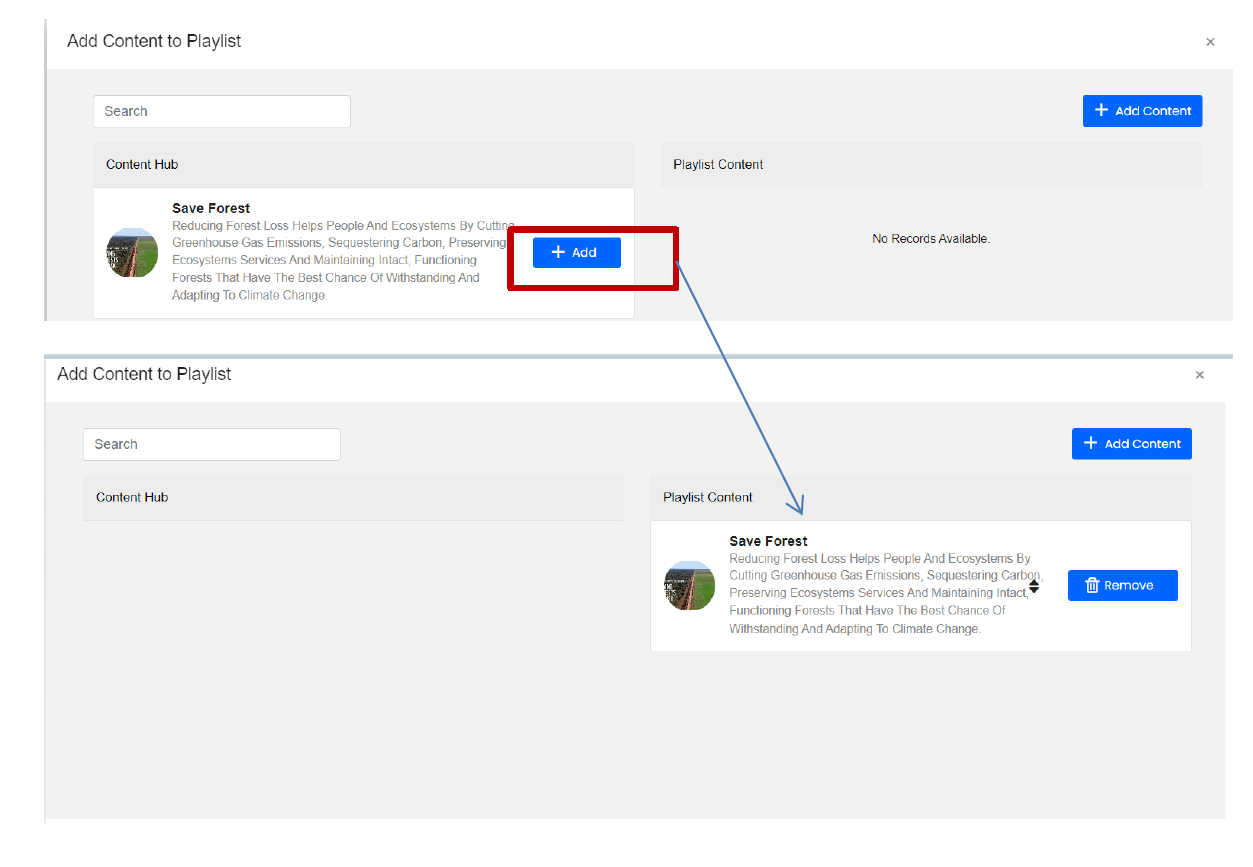Screen dimensions: 1253x867
Task: Click the Content Hub header in lower dialog
Action: point(132,498)
